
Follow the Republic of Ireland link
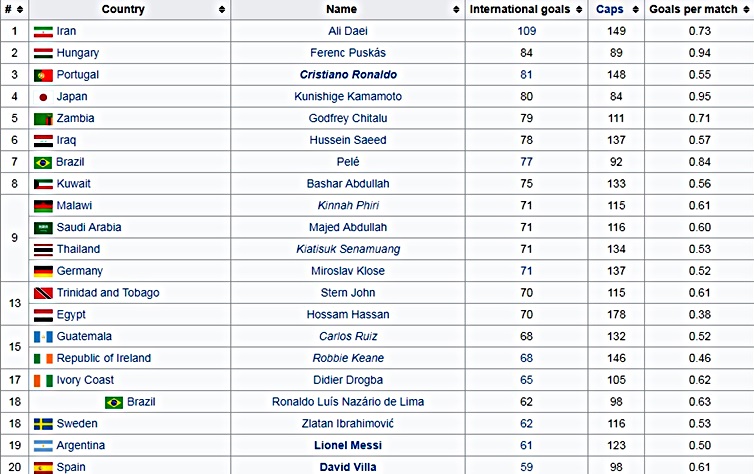click(104, 358)
